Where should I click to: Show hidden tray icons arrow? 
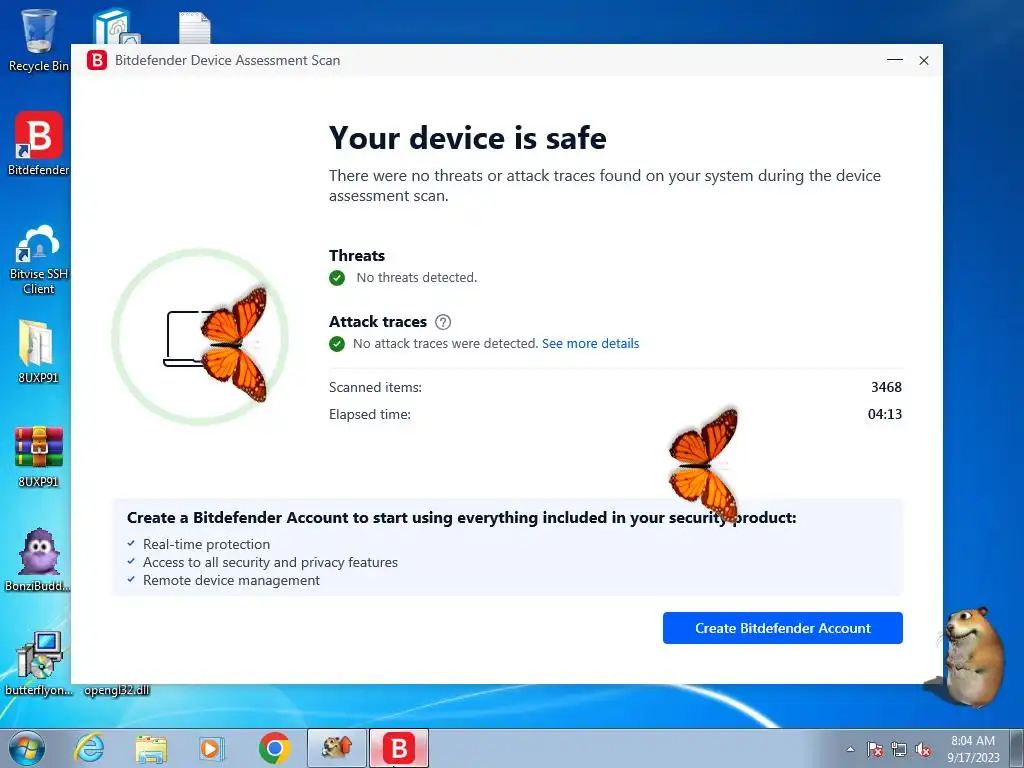[850, 749]
